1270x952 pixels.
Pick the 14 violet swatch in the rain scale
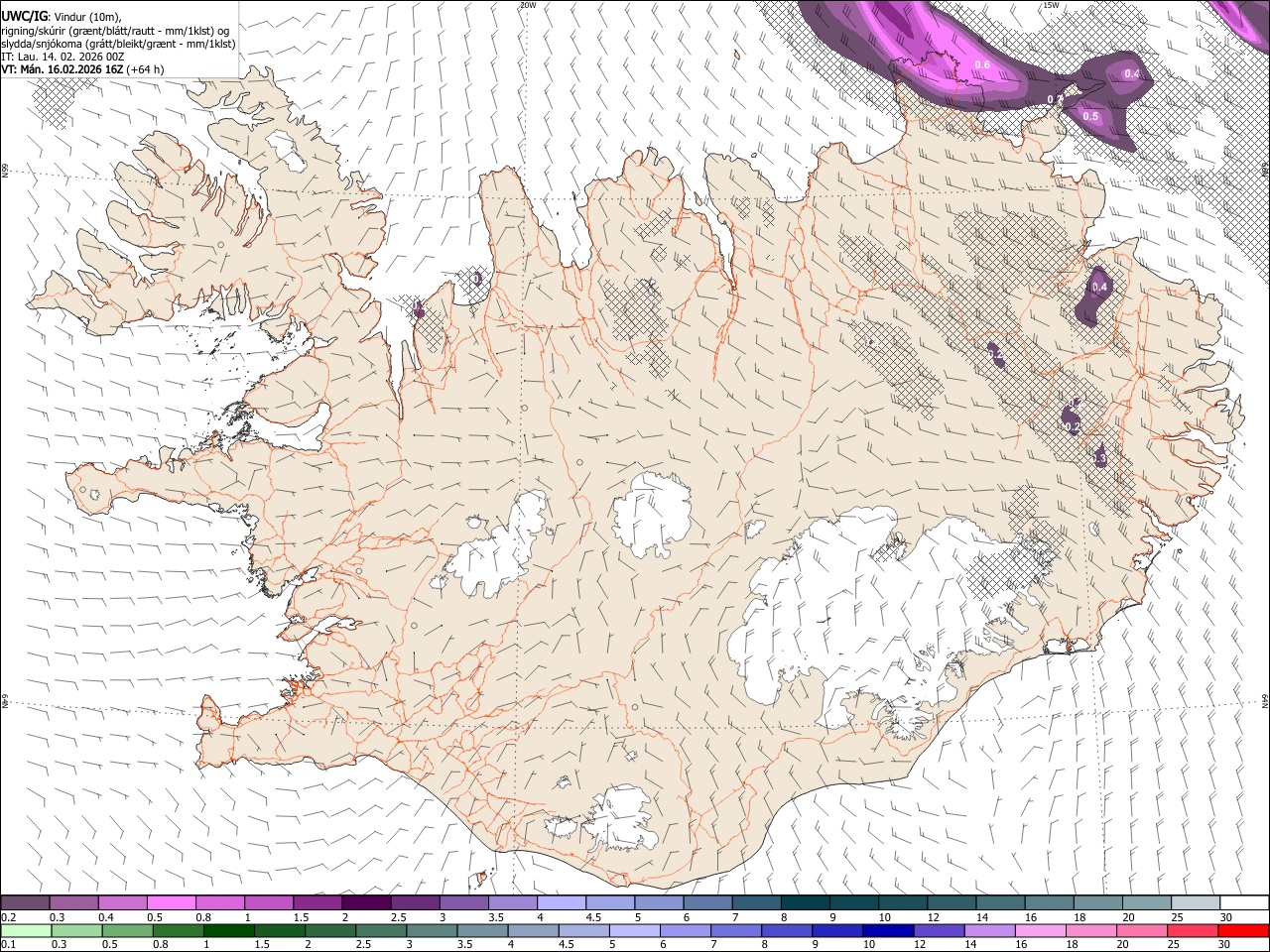tap(989, 930)
